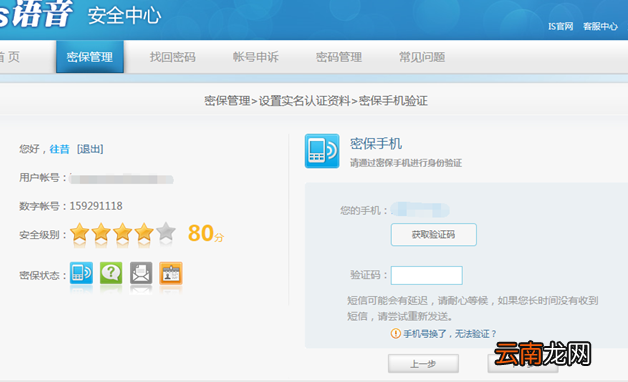Click the gray email security status icon
Screen dimensions: 628x382
pyautogui.click(x=141, y=273)
